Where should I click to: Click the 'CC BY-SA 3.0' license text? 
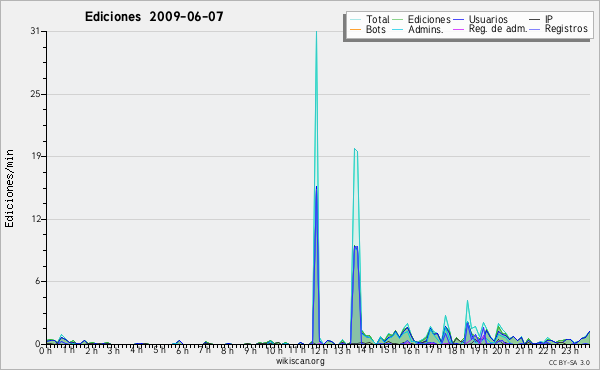pos(569,363)
